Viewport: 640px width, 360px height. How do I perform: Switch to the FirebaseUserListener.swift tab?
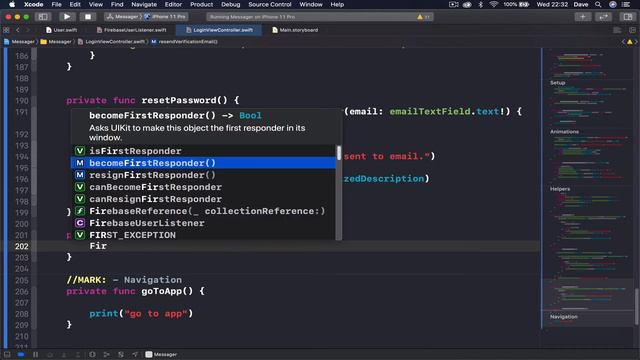coord(131,30)
